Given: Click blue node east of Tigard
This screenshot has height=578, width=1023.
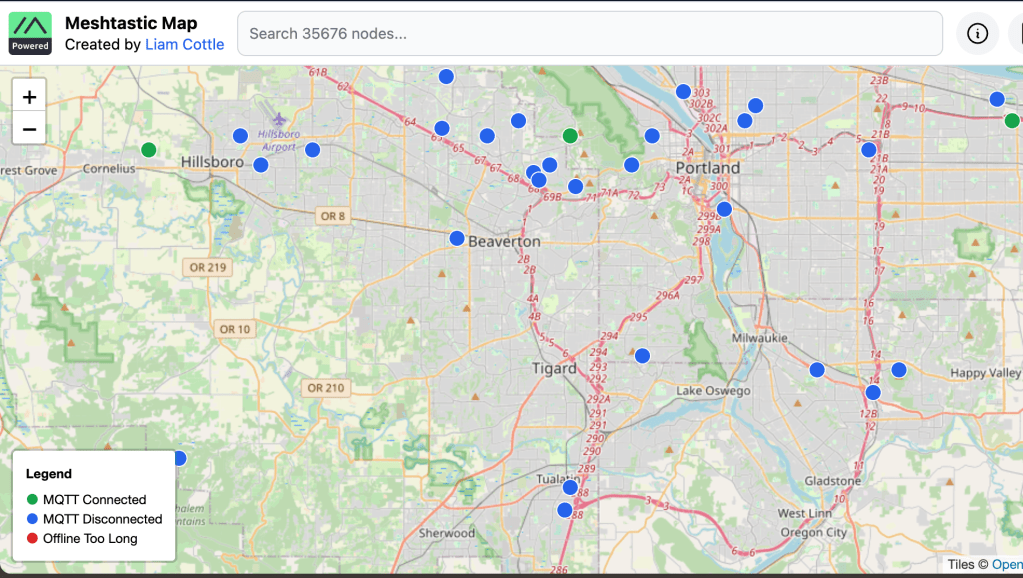Looking at the screenshot, I should (642, 355).
